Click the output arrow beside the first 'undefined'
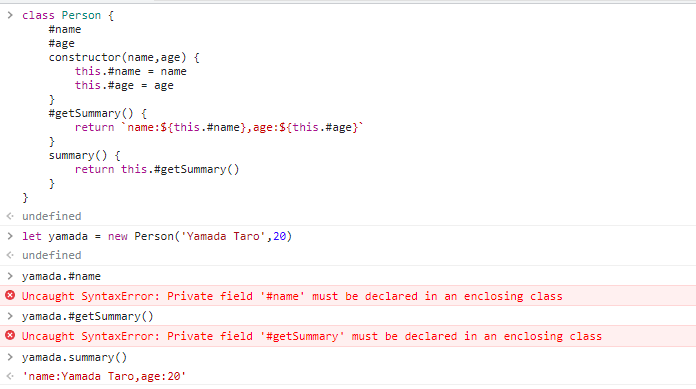 (10, 216)
